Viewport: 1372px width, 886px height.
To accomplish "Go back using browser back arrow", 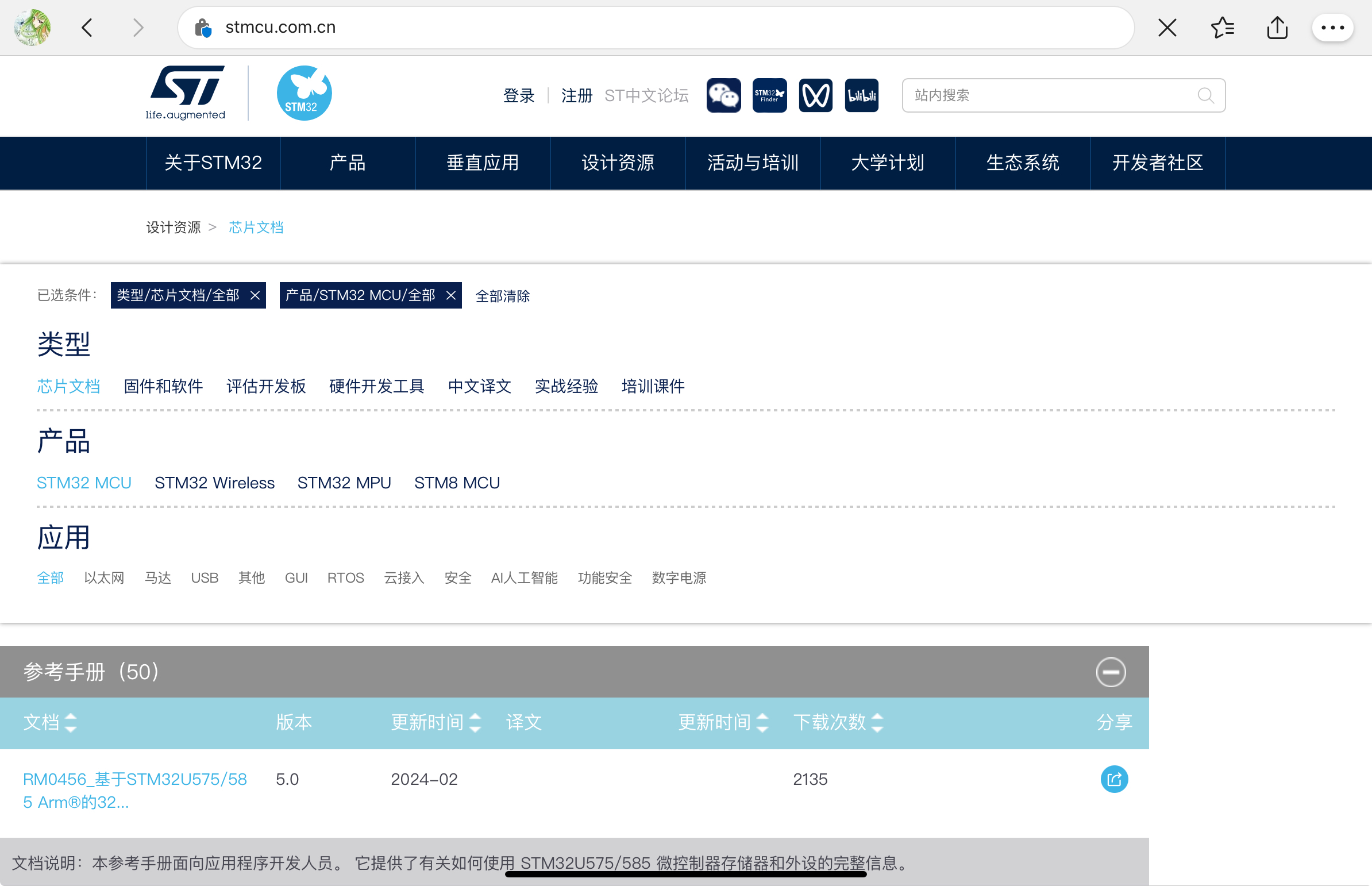I will pos(87,28).
